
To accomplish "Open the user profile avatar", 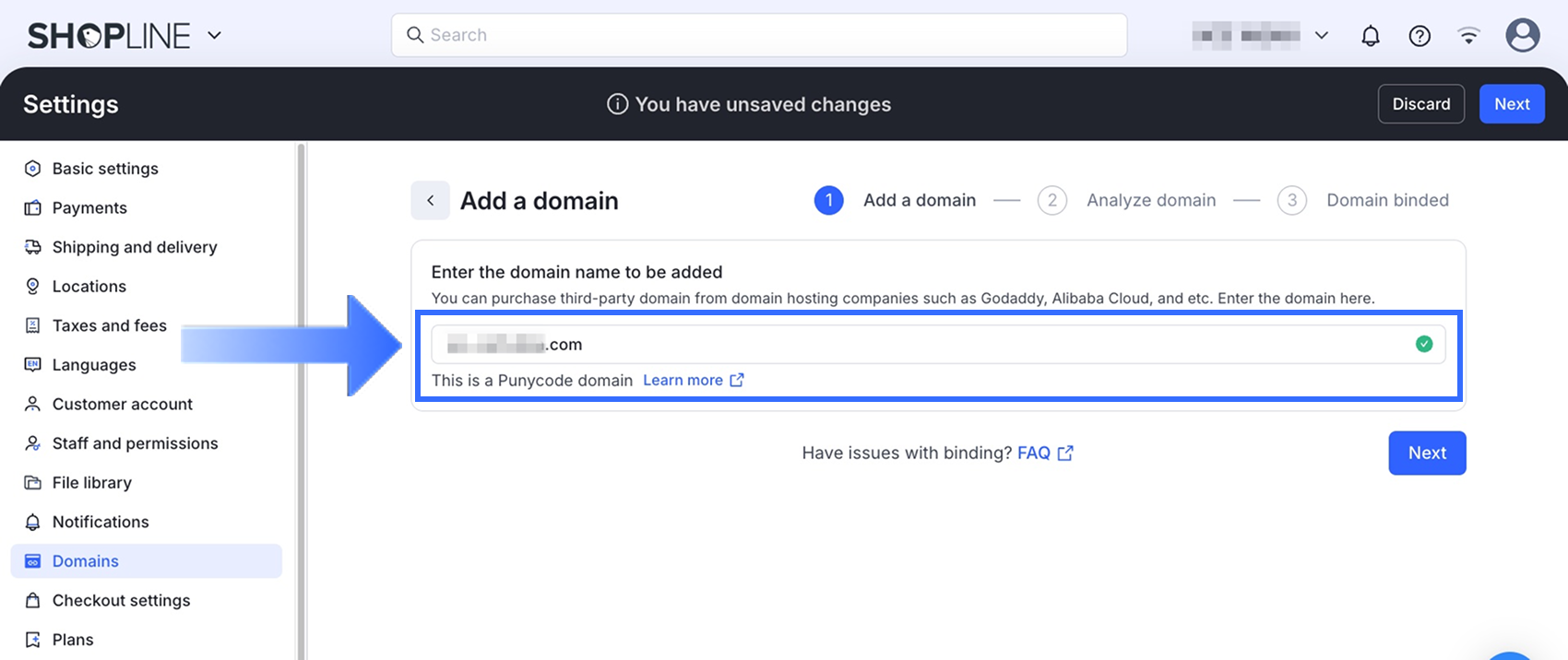I will pyautogui.click(x=1522, y=36).
